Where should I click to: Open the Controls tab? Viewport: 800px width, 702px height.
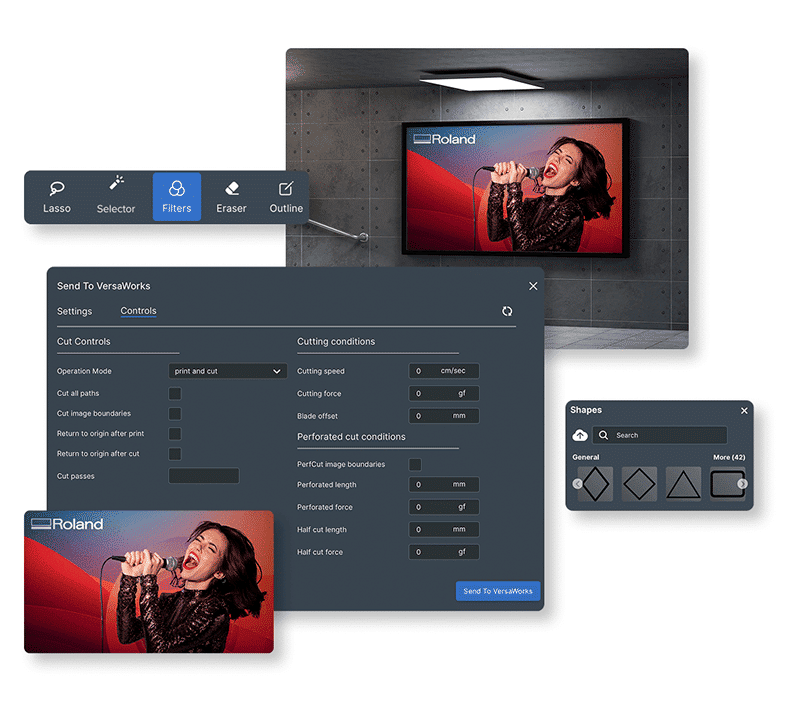tap(138, 311)
